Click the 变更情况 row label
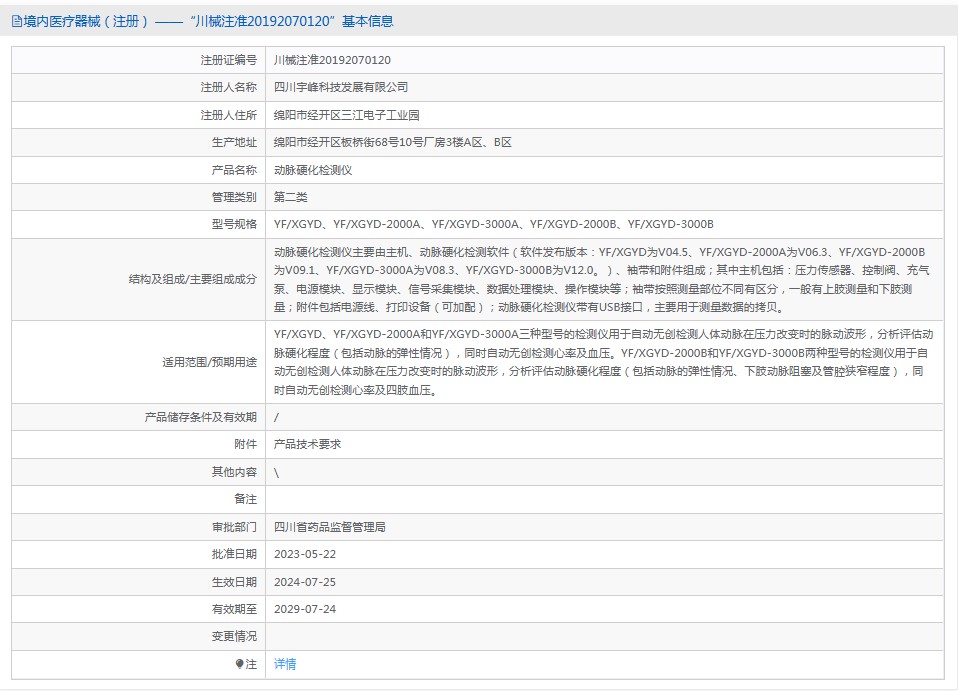Screen dimensions: 958x691 point(234,636)
